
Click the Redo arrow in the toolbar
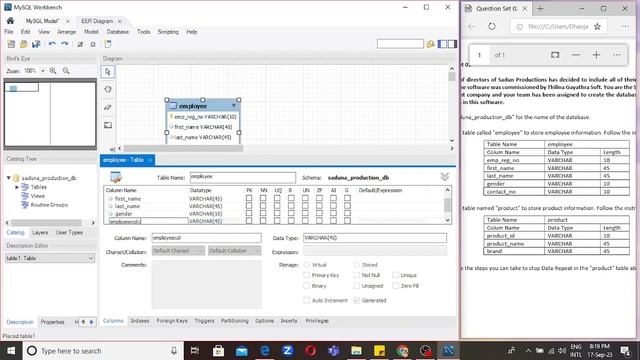point(64,44)
